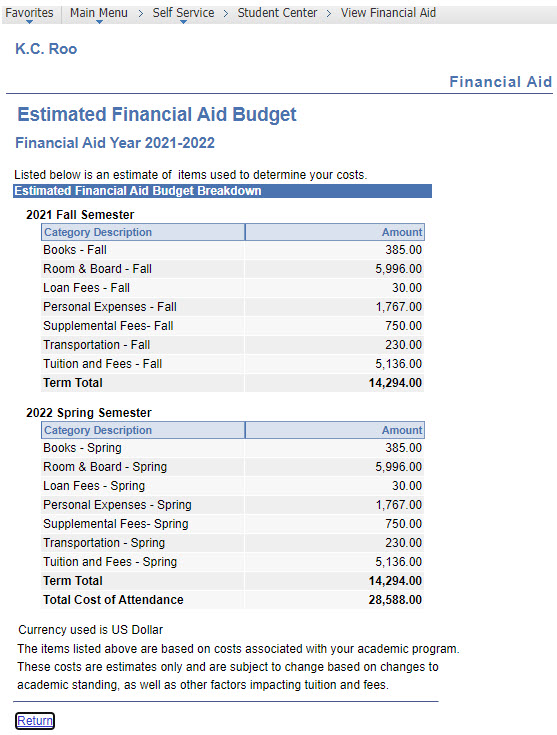Select Personal Expenses - Spring row
Viewport: 557px width, 735px height.
click(x=233, y=505)
